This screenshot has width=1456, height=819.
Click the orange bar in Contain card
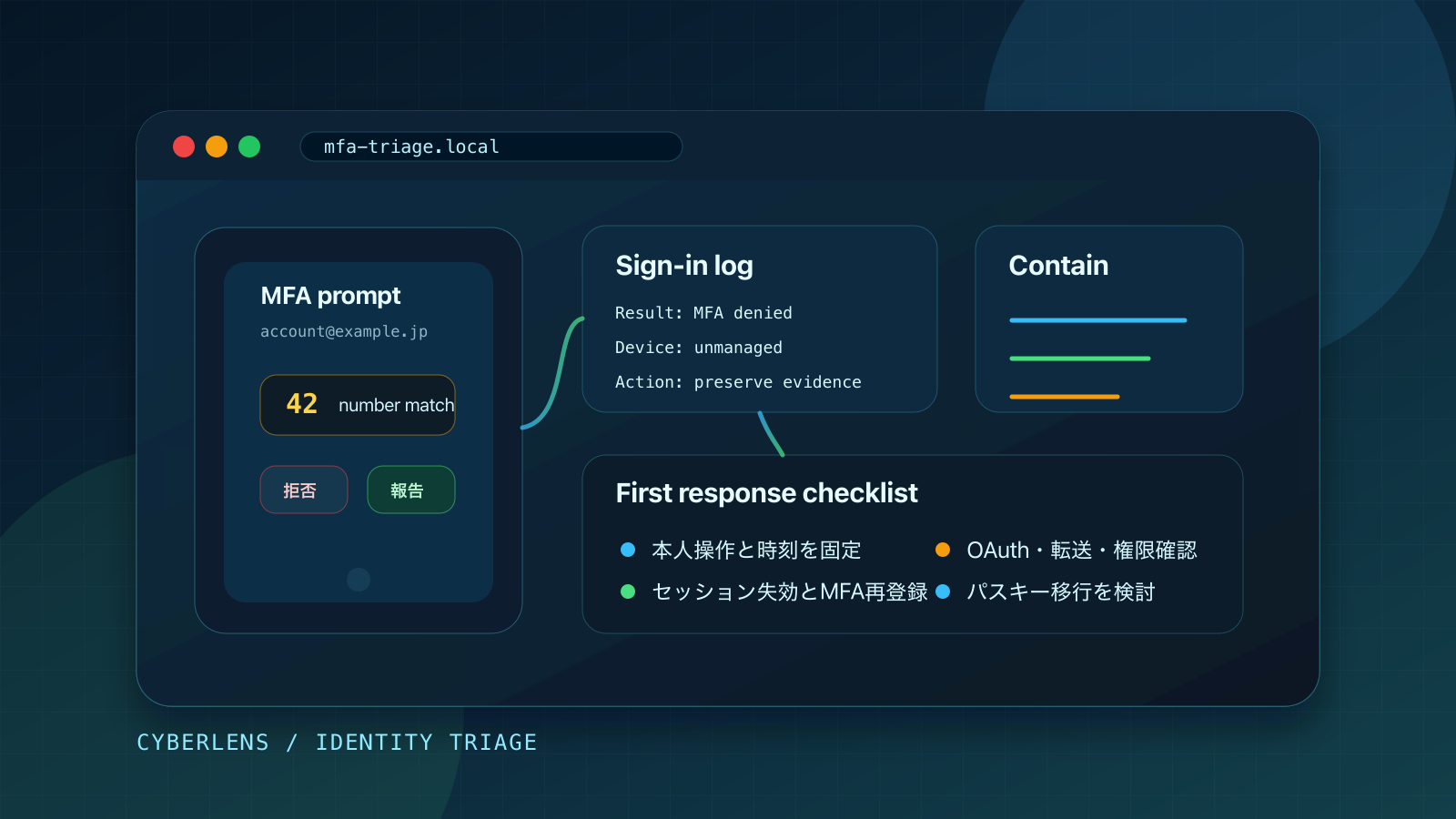pyautogui.click(x=1065, y=397)
